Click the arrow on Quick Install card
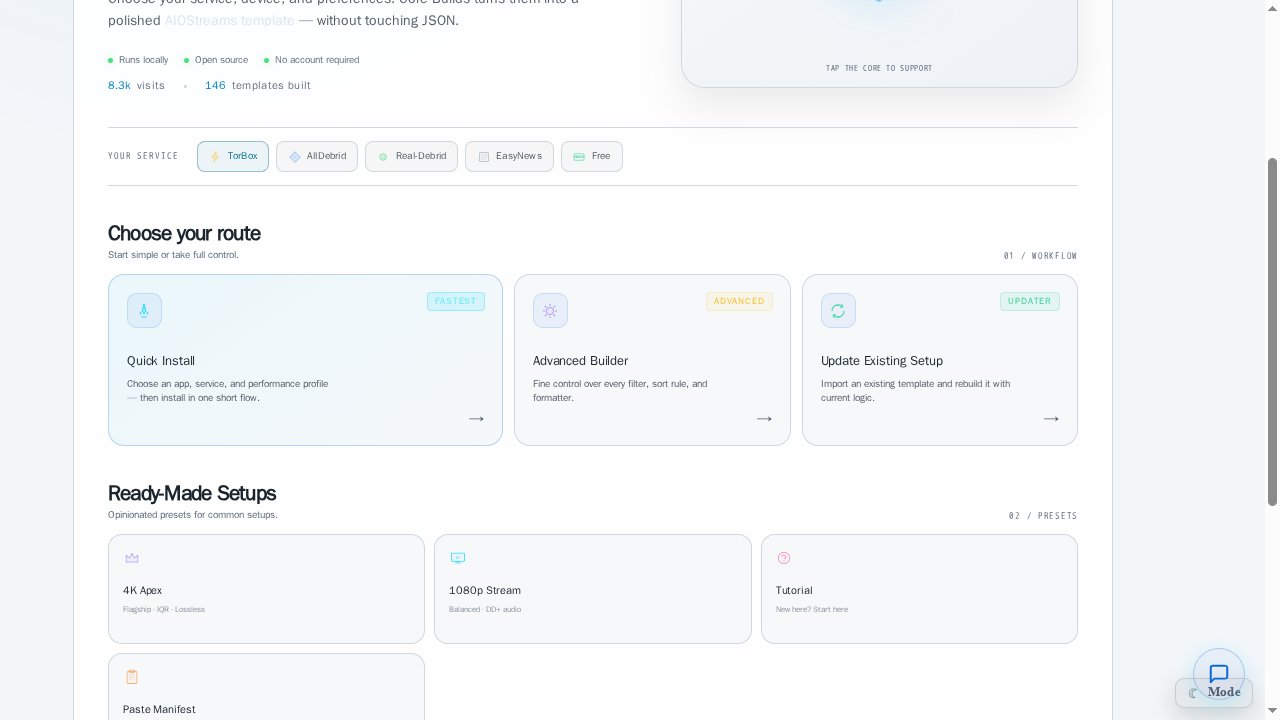This screenshot has height=720, width=1280. click(476, 419)
